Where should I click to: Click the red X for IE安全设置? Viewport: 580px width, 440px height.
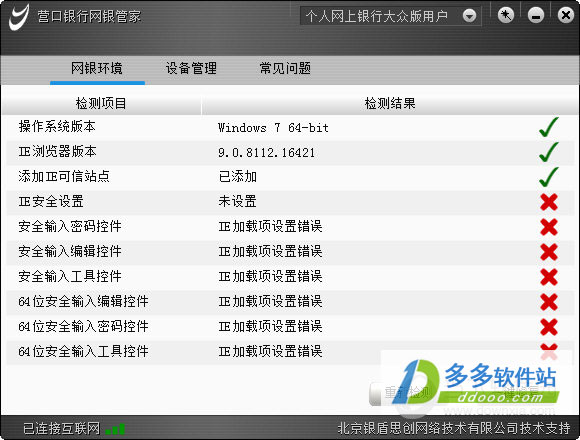pos(549,202)
